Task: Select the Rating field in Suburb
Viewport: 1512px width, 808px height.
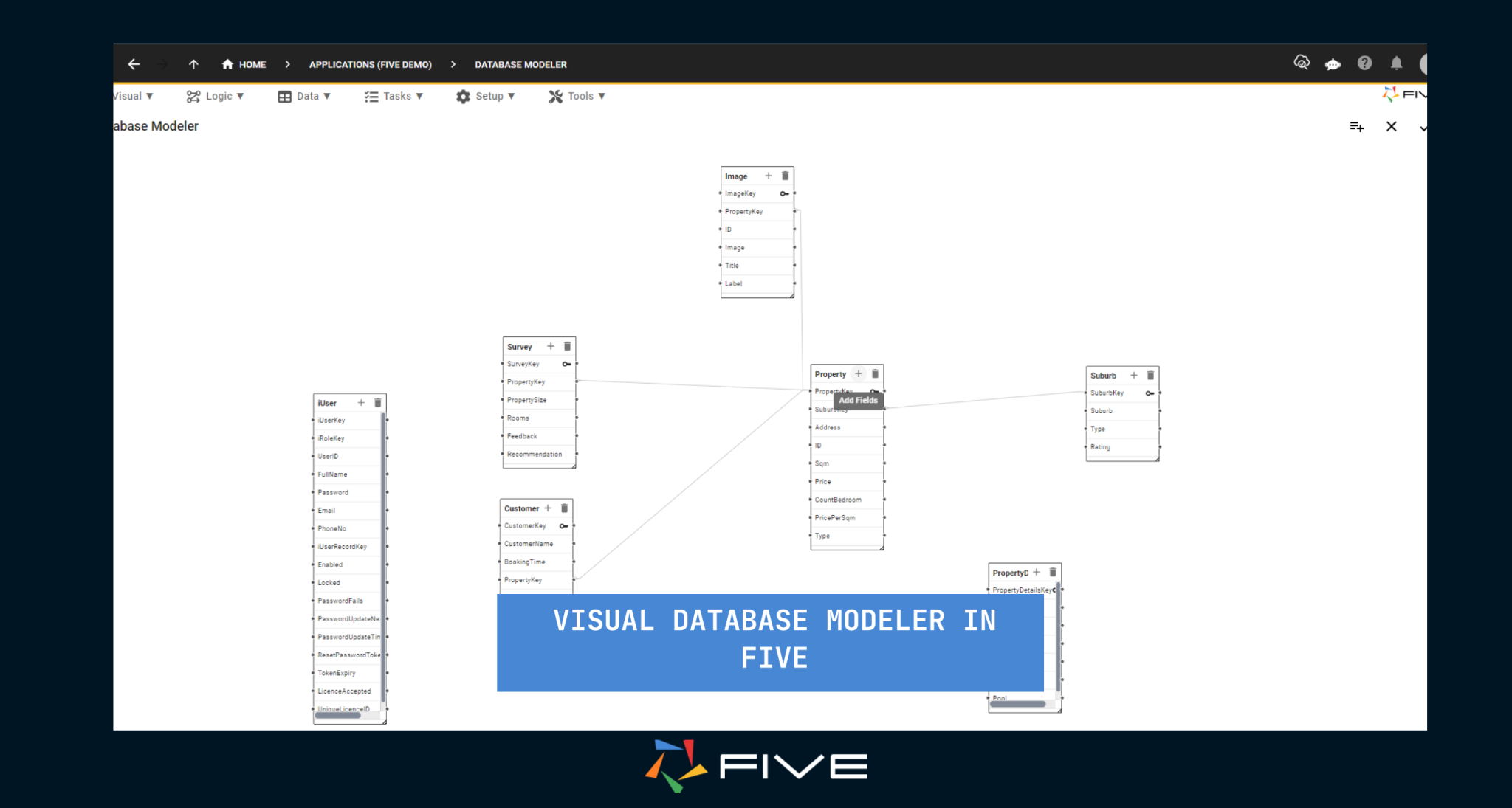Action: pyautogui.click(x=1122, y=447)
